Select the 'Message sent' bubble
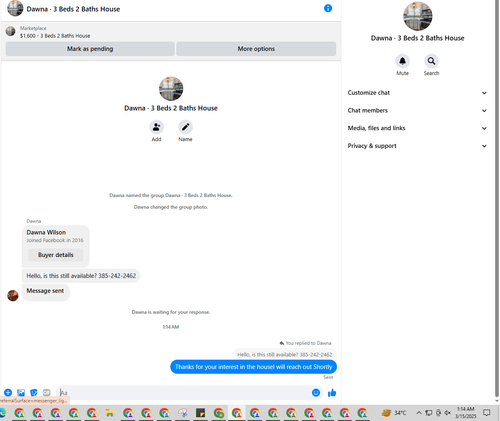Image resolution: width=500 pixels, height=421 pixels. (x=45, y=291)
